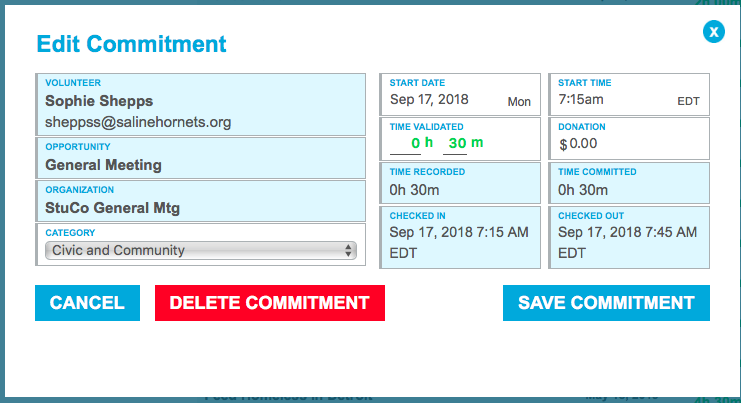The image size is (741, 403).
Task: Save the commitment
Action: pyautogui.click(x=606, y=303)
